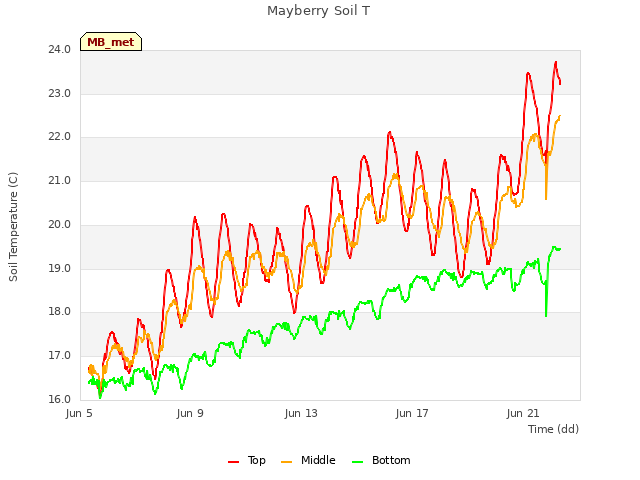Click the 21.0 y-axis tick label
The width and height of the screenshot is (640, 480).
point(59,180)
